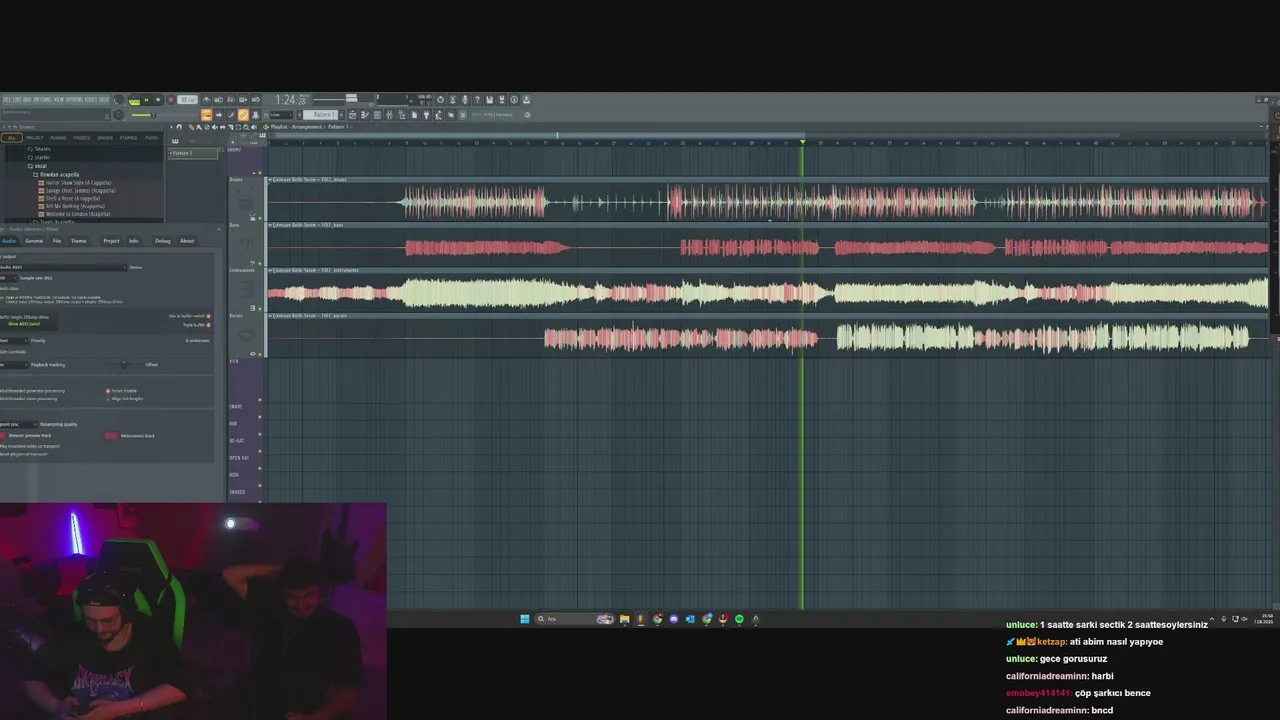This screenshot has height=720, width=1280.
Task: Switch browser to PROJECT tab
Action: pos(35,138)
